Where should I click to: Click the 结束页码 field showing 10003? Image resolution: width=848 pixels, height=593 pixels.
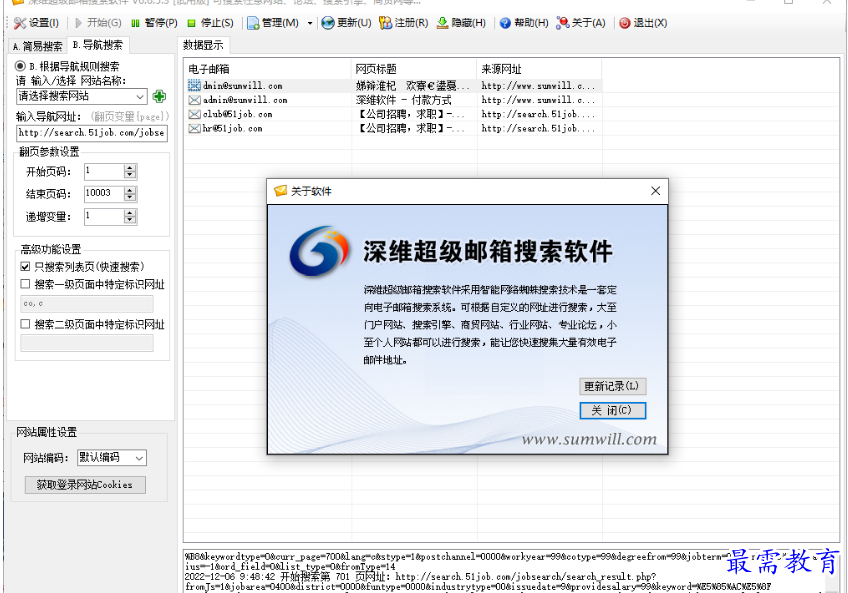tap(104, 194)
